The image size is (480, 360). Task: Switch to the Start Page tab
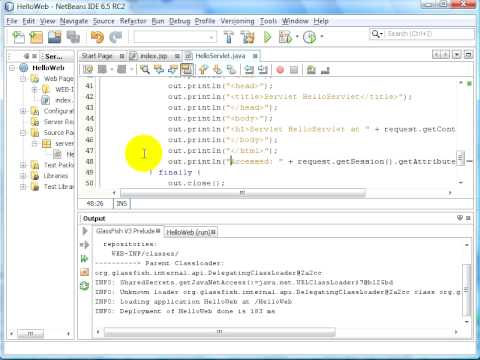97,56
